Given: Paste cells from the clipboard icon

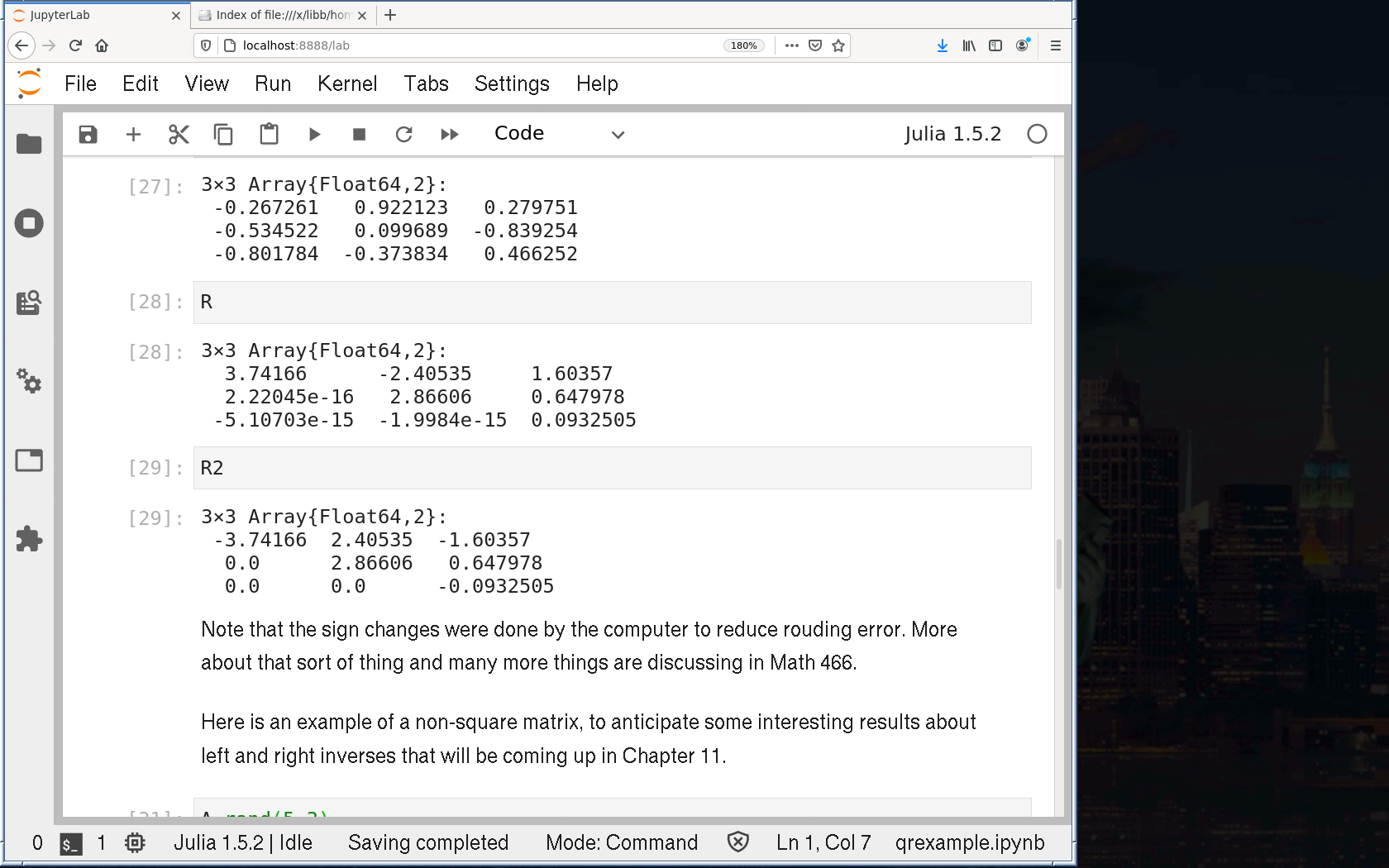Looking at the screenshot, I should (269, 134).
